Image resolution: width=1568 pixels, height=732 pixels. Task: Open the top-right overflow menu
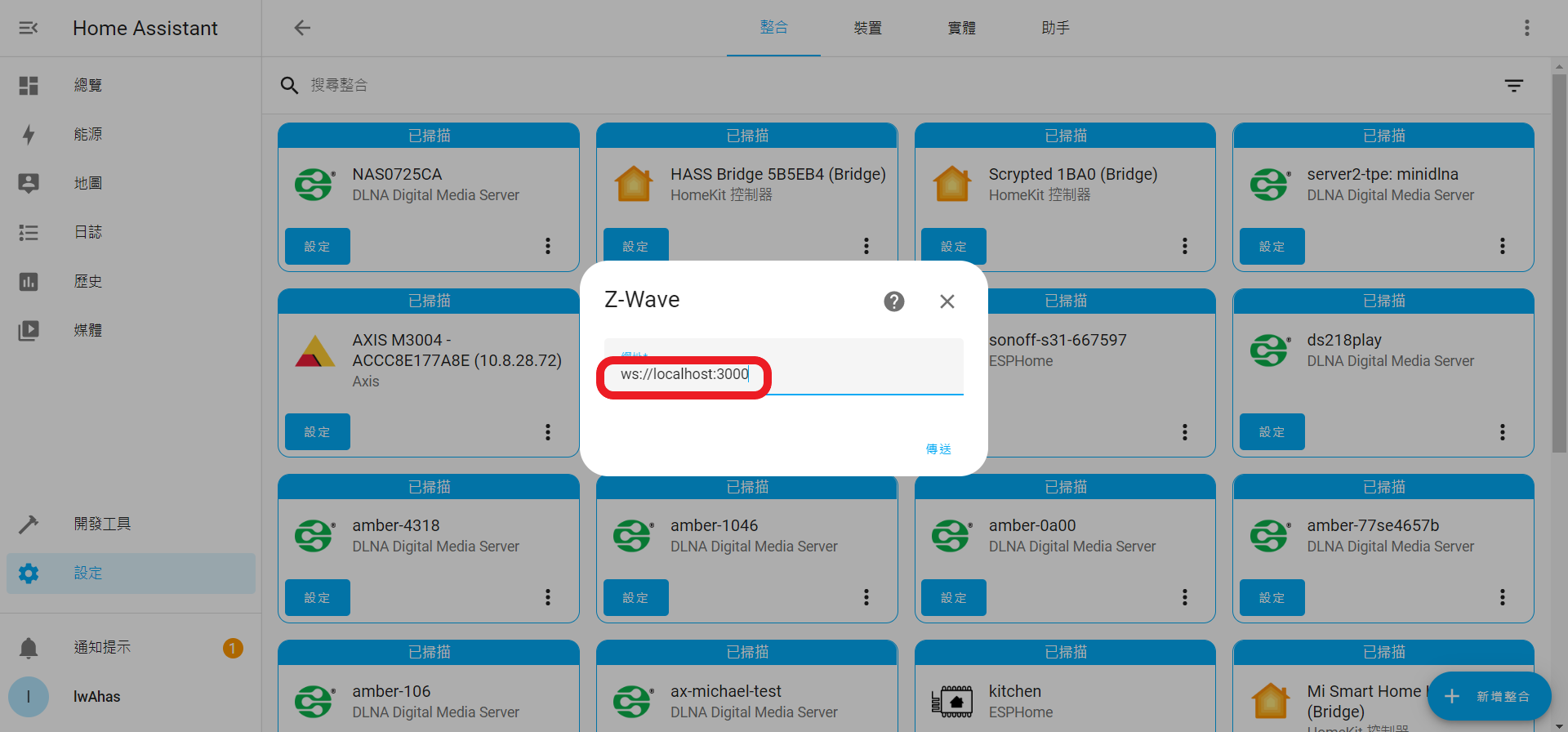[x=1526, y=28]
